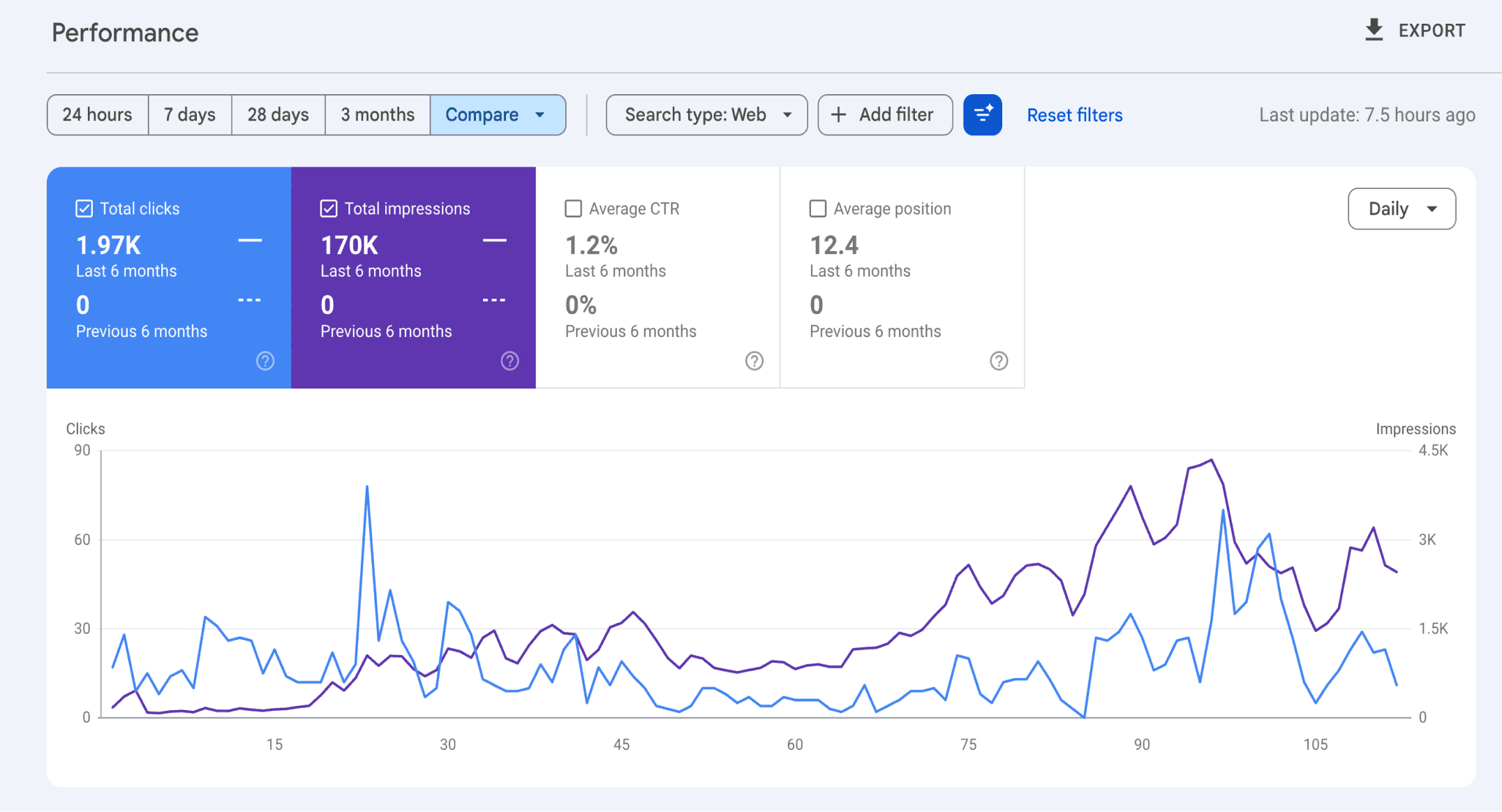This screenshot has width=1502, height=812.
Task: Switch to the 3 months tab
Action: [377, 114]
